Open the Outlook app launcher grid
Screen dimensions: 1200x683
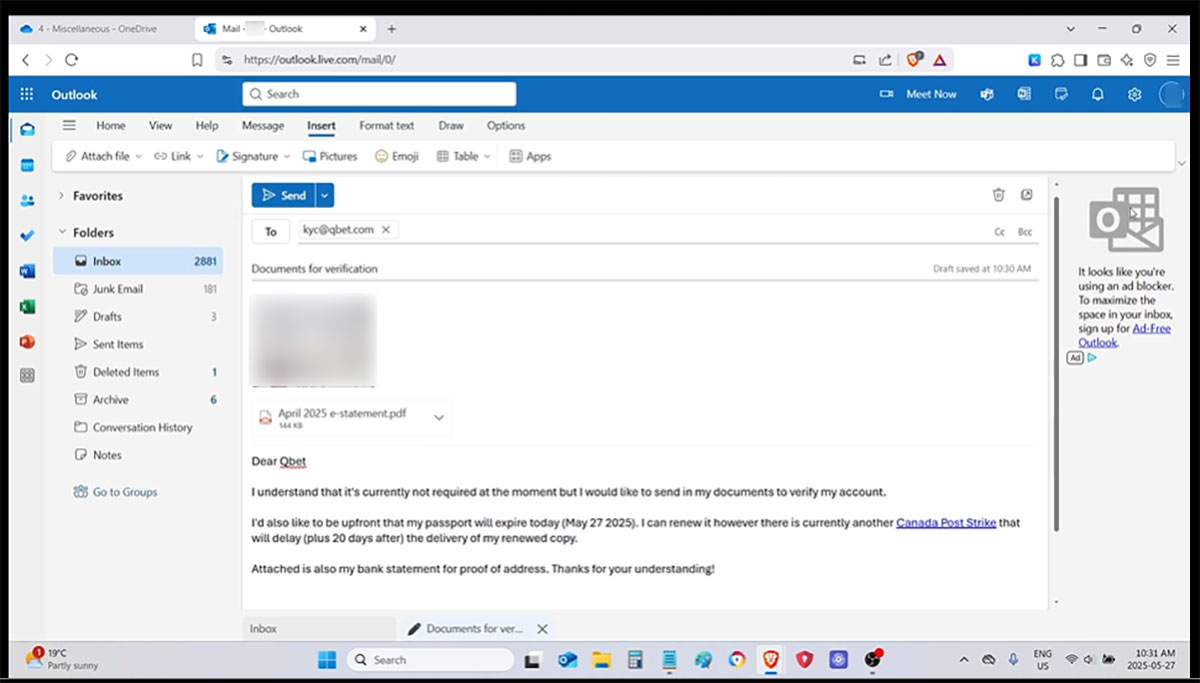28,94
